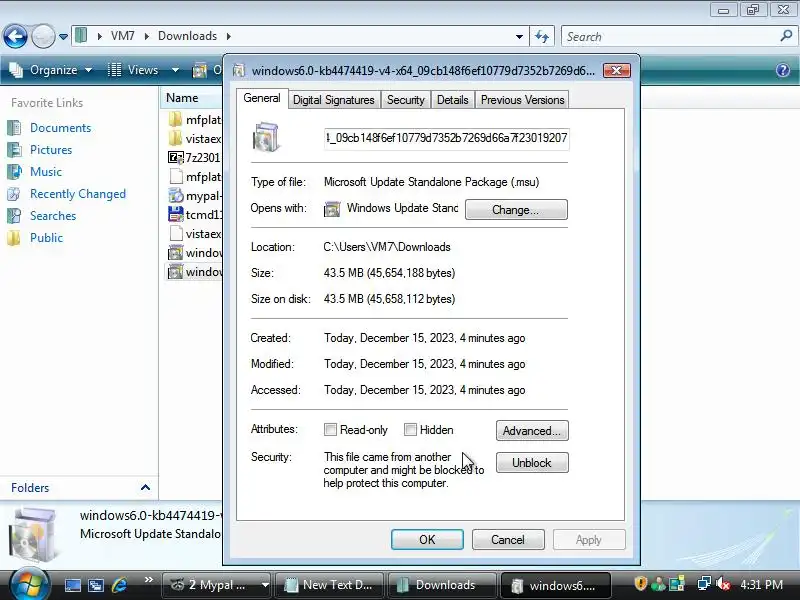
Task: Click the refresh button beside the address bar
Action: (x=542, y=36)
